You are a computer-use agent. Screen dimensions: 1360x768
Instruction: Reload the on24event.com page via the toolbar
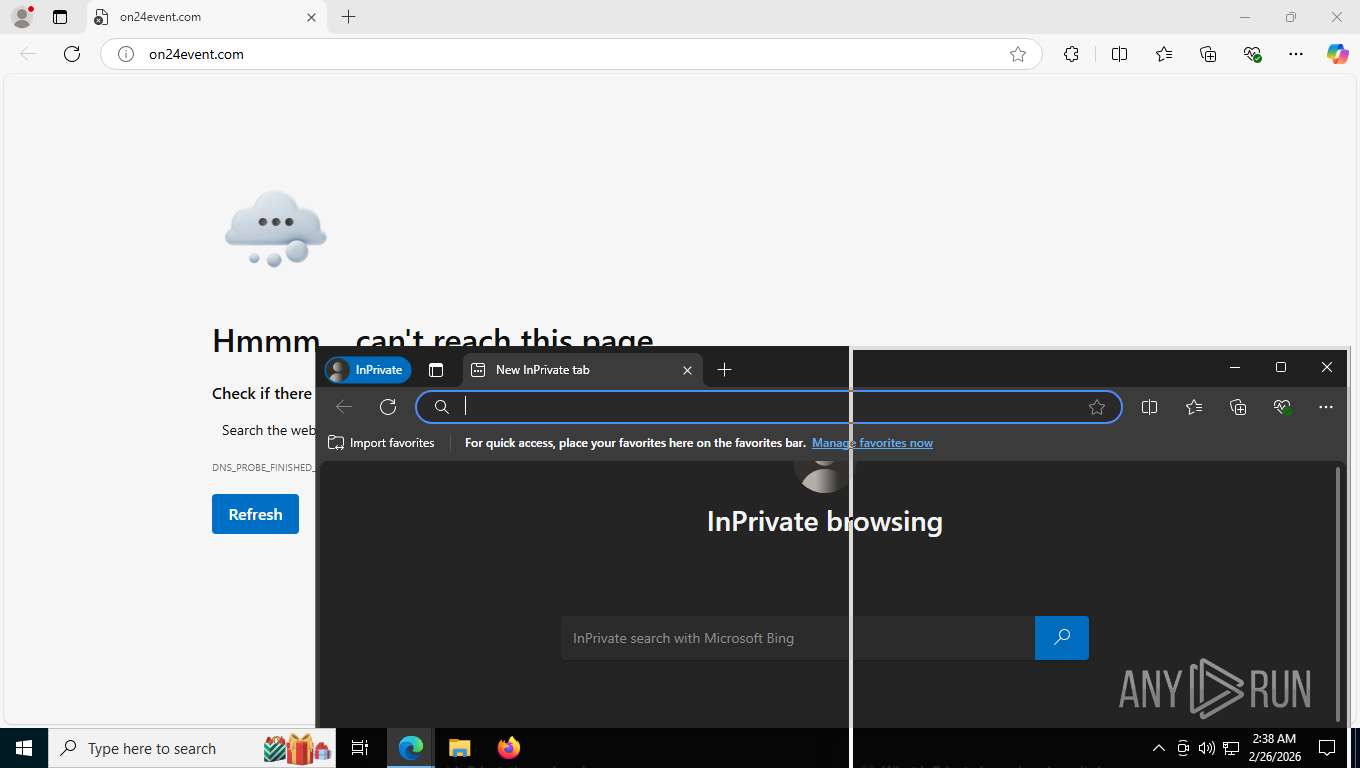72,54
